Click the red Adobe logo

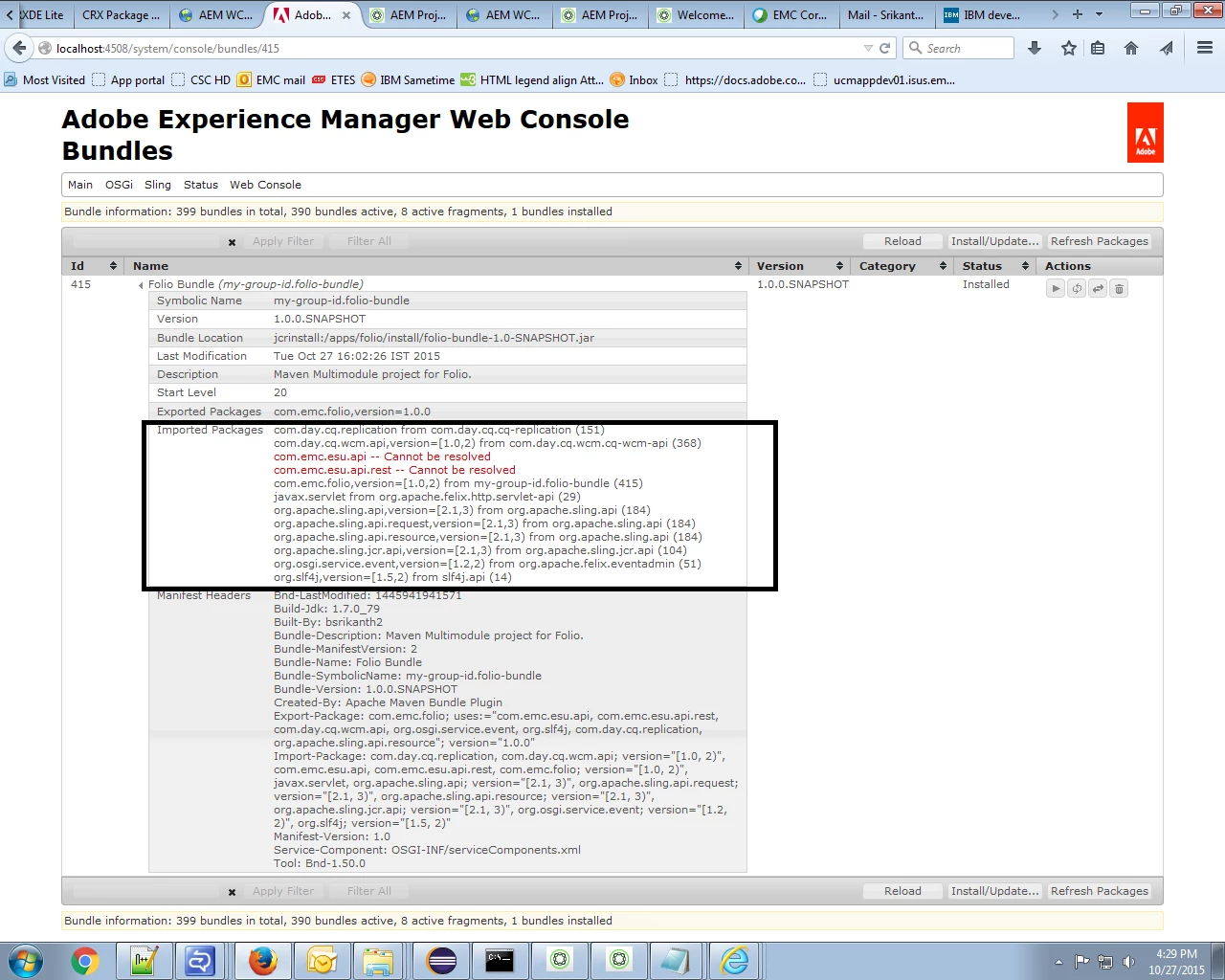pos(1145,132)
